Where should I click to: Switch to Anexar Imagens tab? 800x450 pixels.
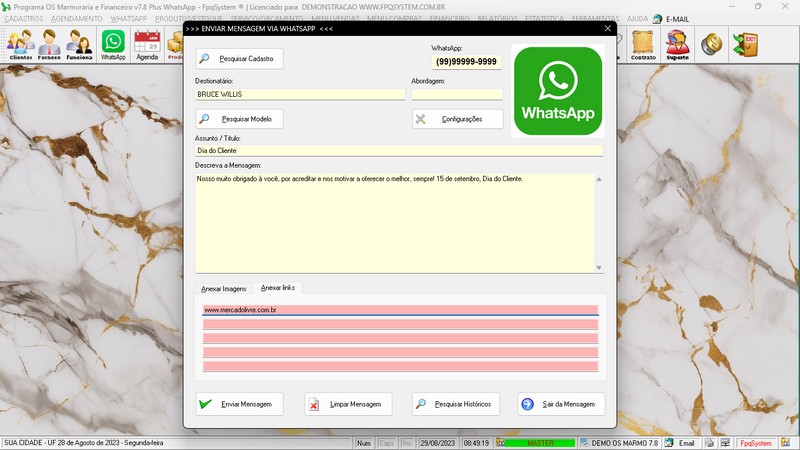(x=223, y=289)
